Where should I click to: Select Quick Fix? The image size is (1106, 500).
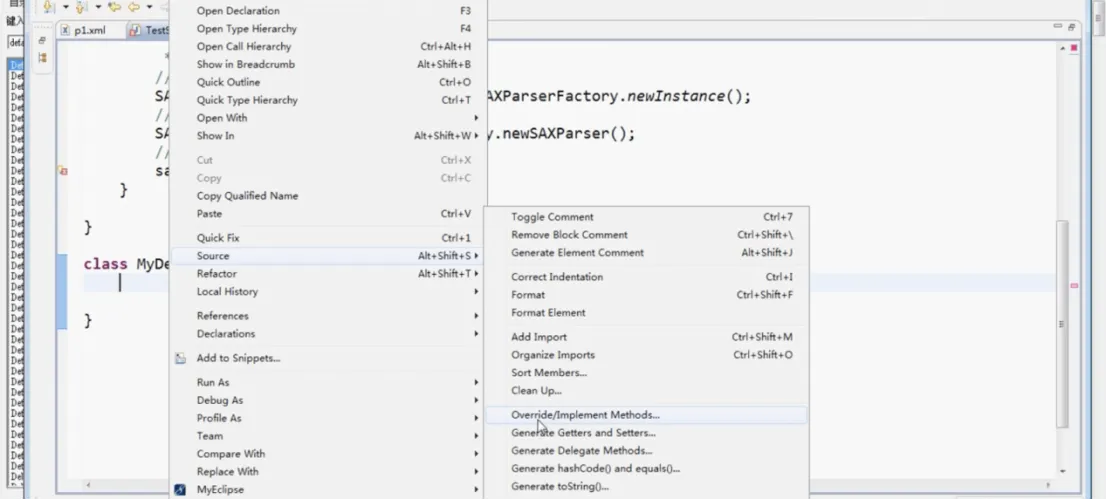tap(328, 238)
